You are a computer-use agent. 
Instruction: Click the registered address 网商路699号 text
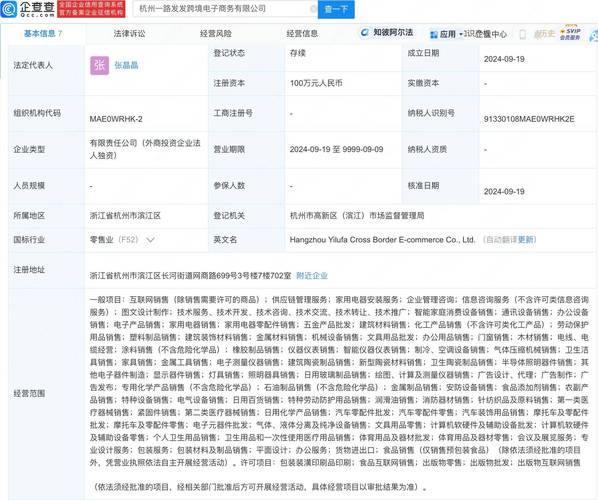190,275
